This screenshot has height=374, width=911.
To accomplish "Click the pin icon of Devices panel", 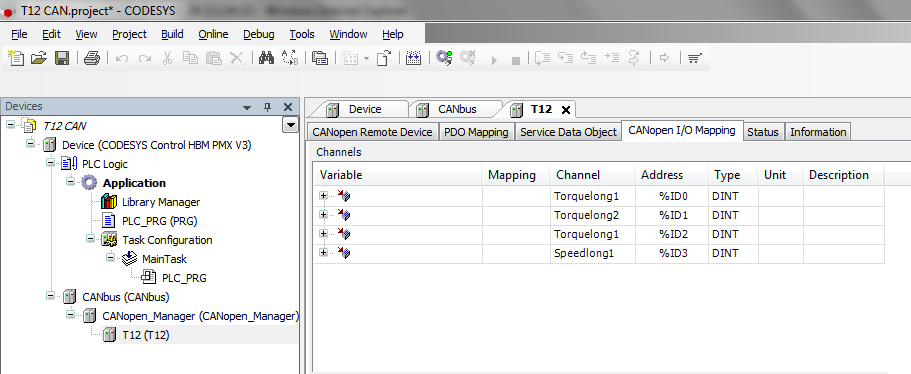I will 267,107.
